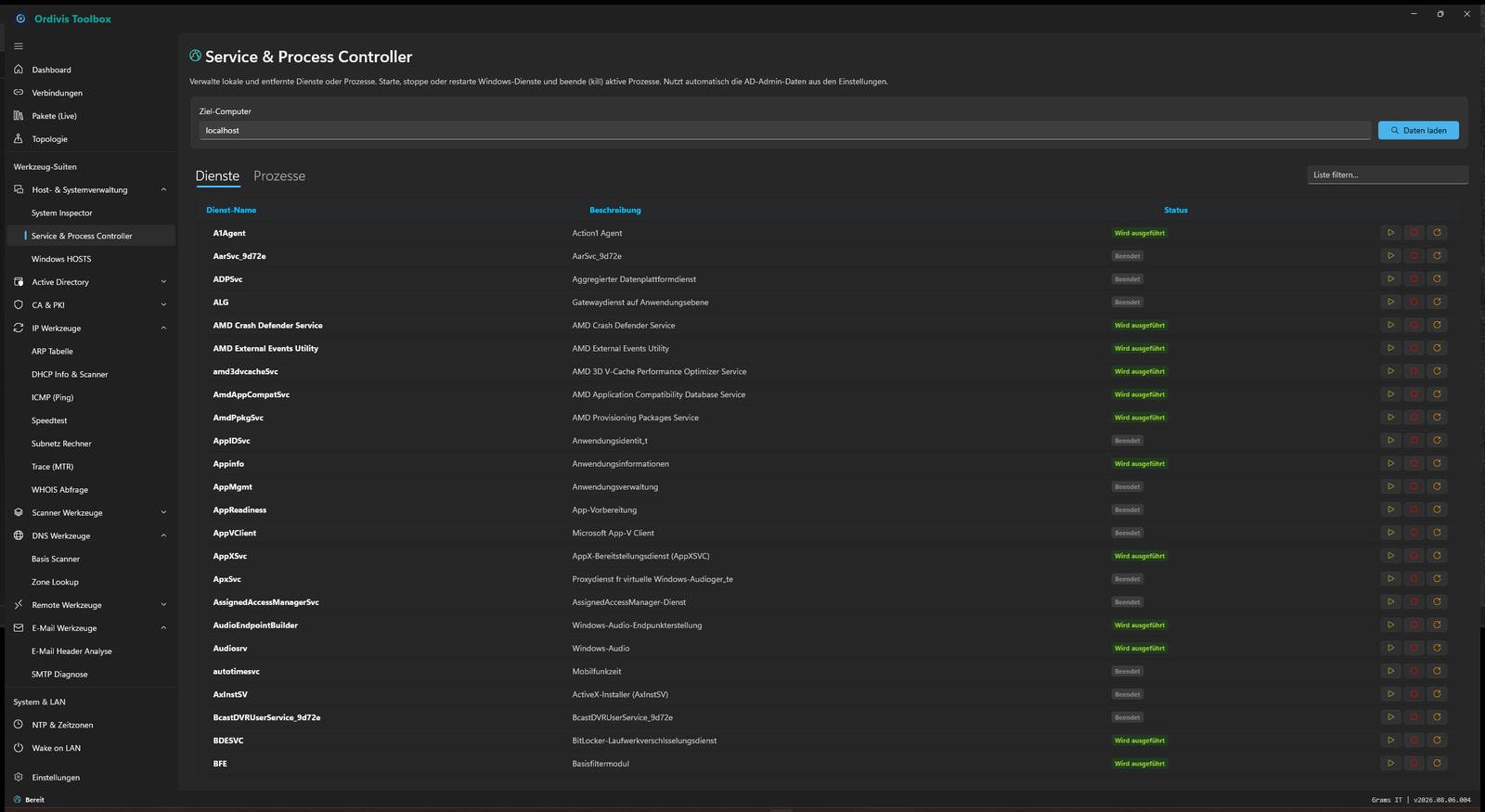Restart the ADPSvc service
This screenshot has width=1485, height=812.
tap(1437, 278)
